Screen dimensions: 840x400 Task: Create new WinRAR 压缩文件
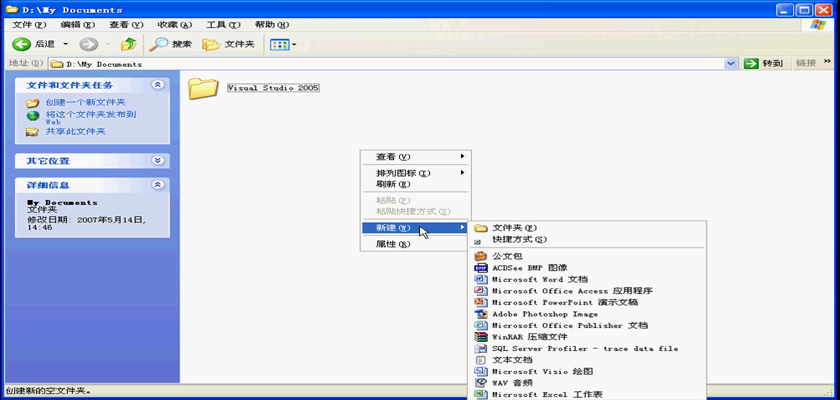[588, 337]
